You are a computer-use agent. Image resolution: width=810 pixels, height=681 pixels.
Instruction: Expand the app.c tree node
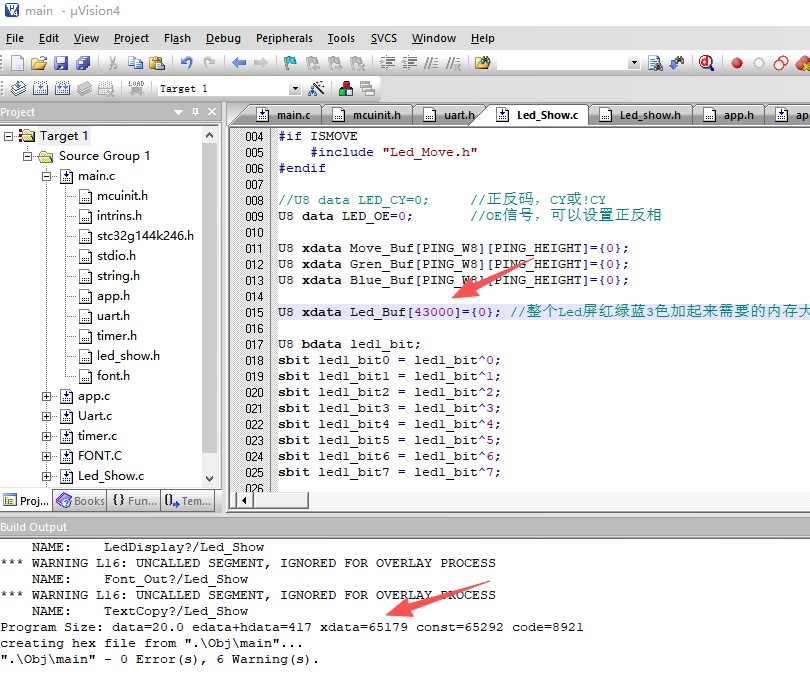(x=47, y=396)
